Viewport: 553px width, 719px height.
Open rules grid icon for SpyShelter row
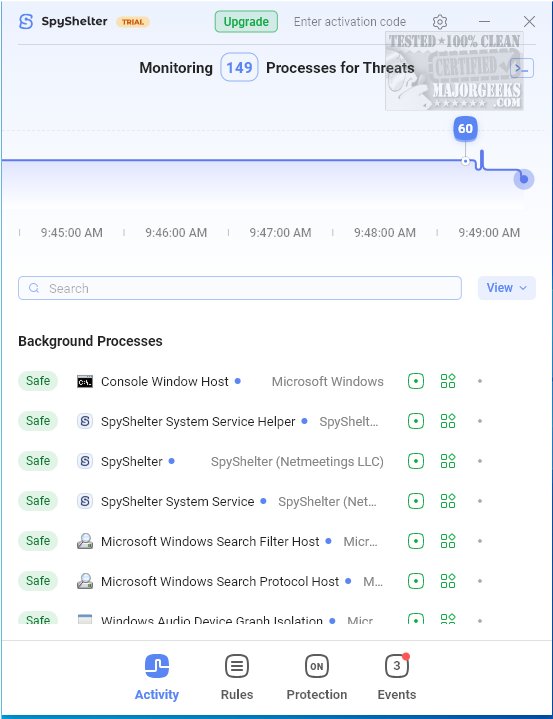pos(448,461)
